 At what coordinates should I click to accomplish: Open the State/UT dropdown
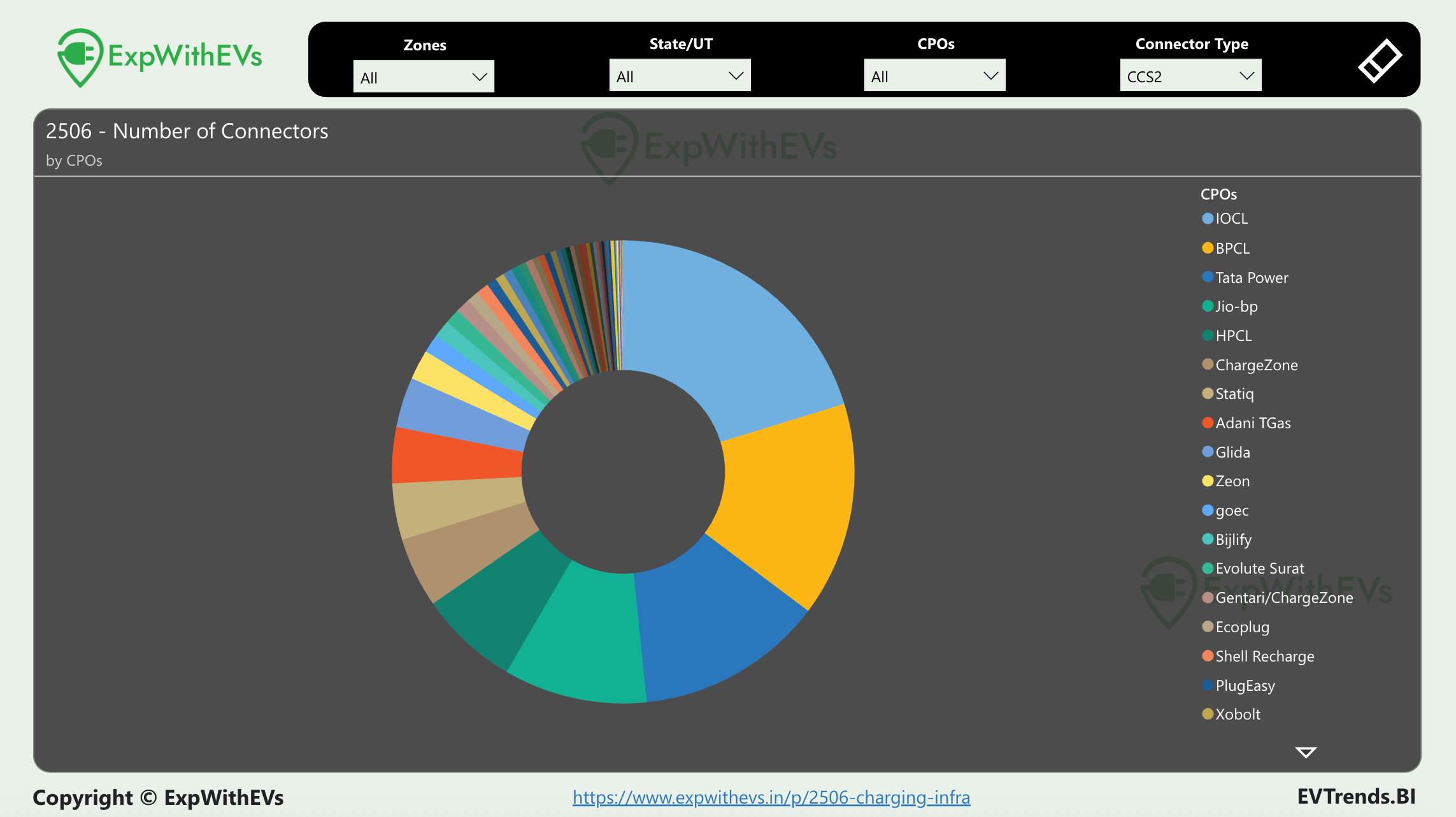click(680, 76)
